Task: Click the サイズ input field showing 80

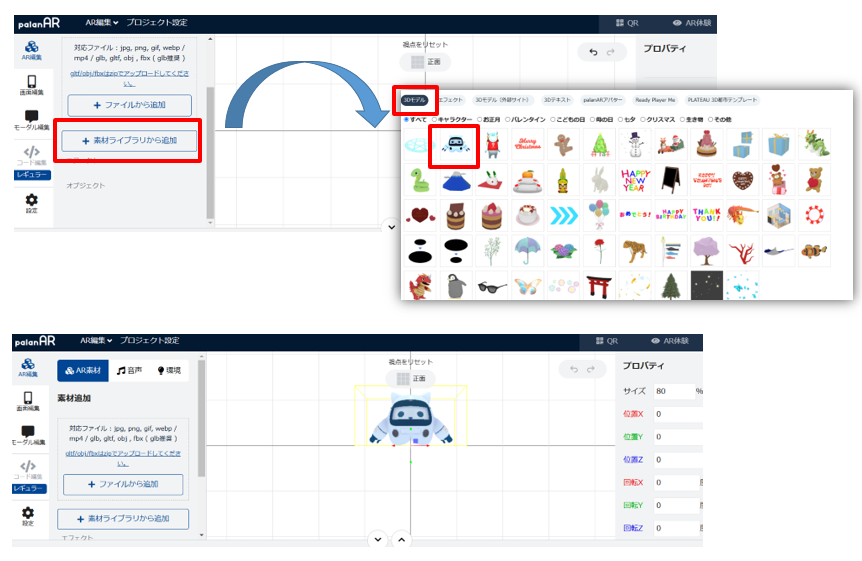Action: pyautogui.click(x=675, y=391)
